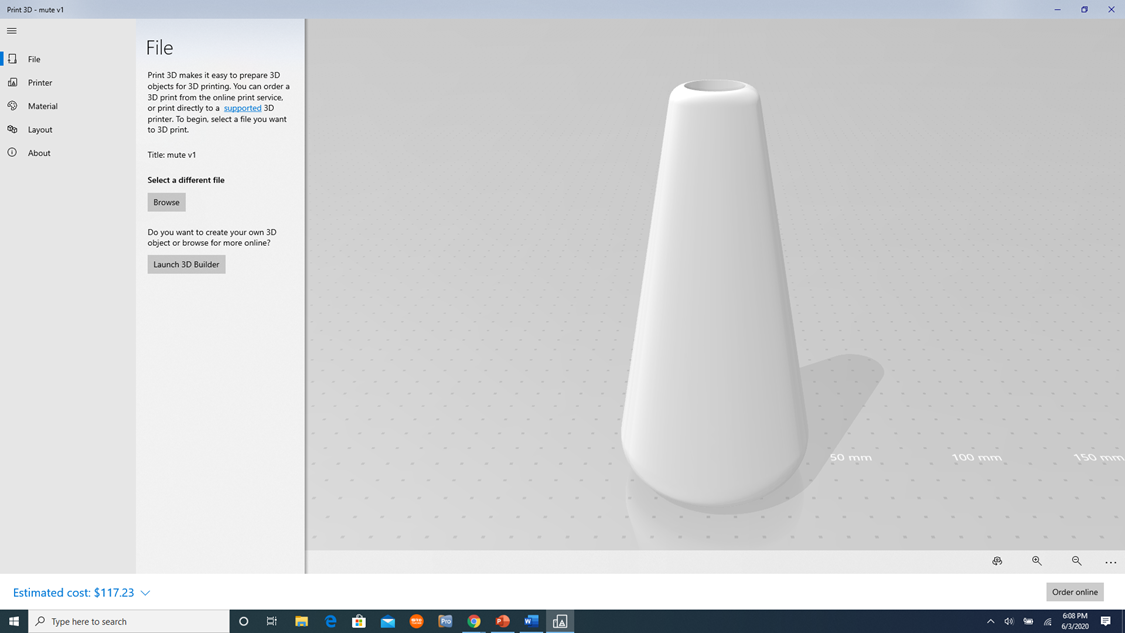Open the supported printers link

pyautogui.click(x=242, y=107)
